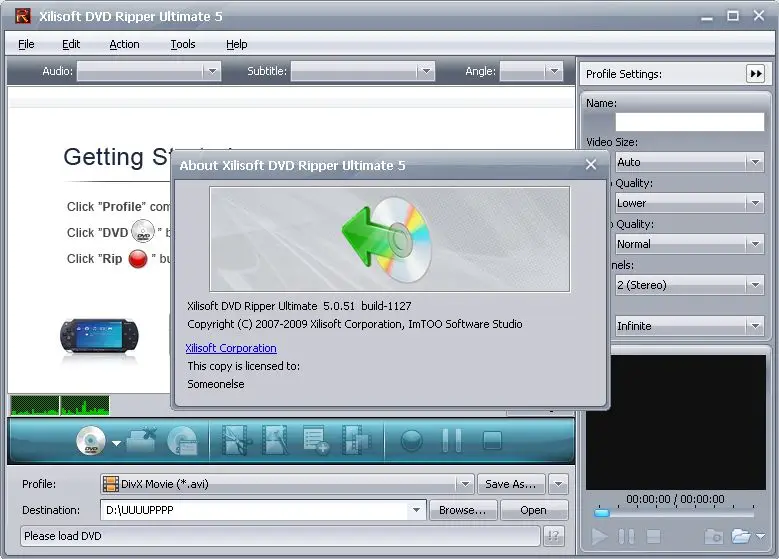This screenshot has width=779, height=559.
Task: Open the arrow next to snapshot folder
Action: pos(760,536)
